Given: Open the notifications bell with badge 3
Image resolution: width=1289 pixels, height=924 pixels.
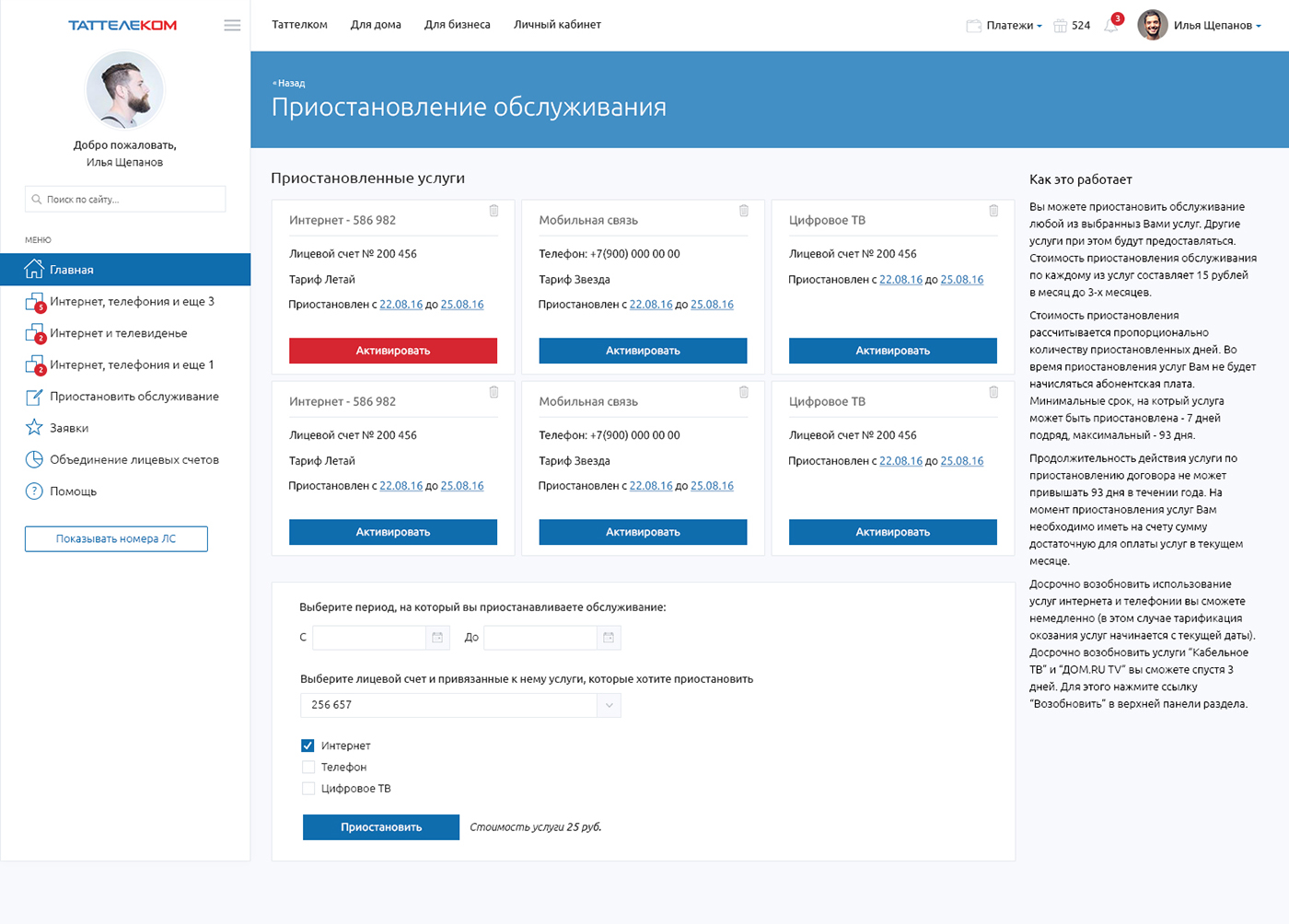Looking at the screenshot, I should pos(1112,24).
